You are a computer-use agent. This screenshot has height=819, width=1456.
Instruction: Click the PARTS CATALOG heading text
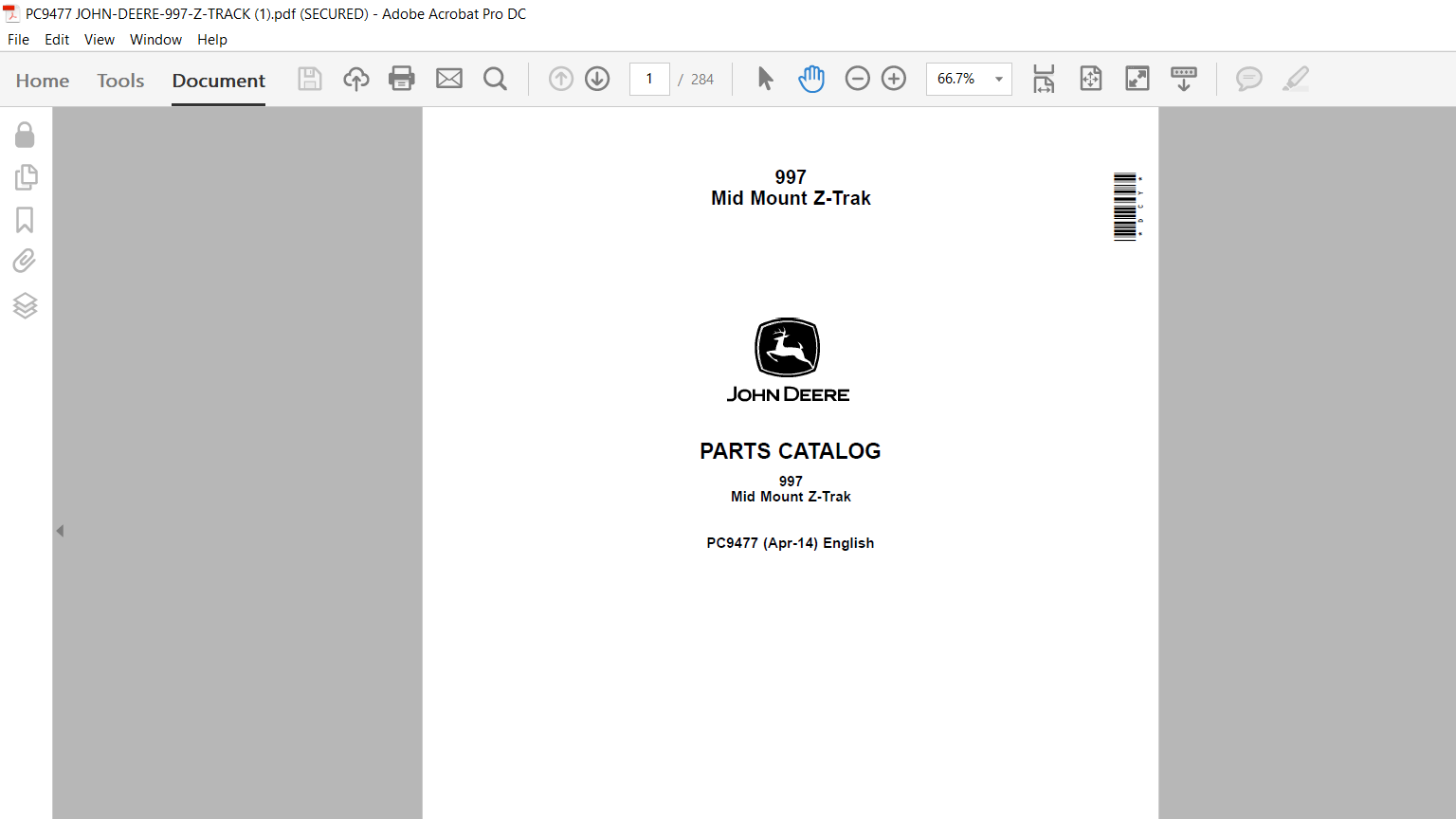[791, 451]
